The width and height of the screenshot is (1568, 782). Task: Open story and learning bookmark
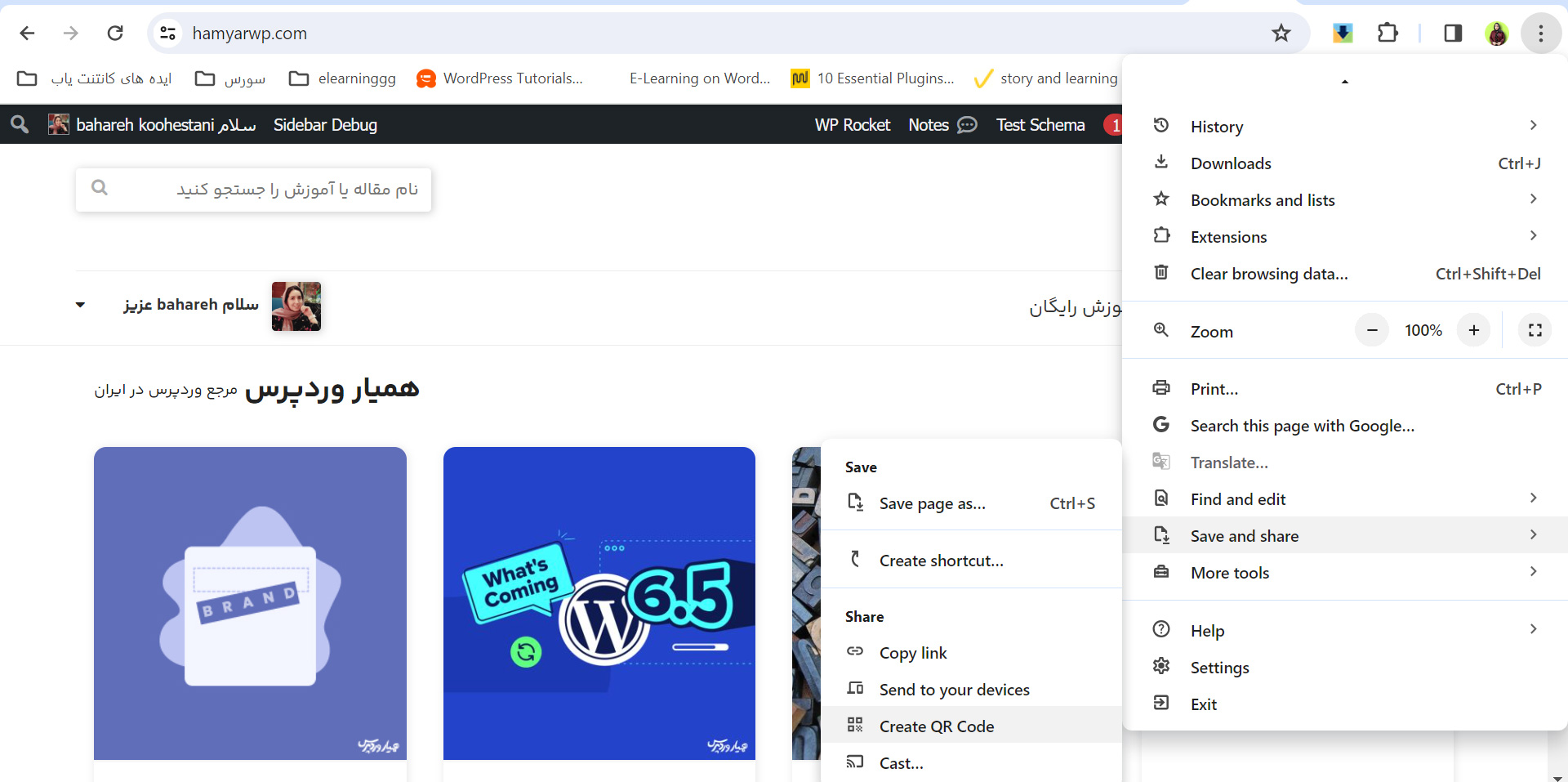click(1046, 78)
